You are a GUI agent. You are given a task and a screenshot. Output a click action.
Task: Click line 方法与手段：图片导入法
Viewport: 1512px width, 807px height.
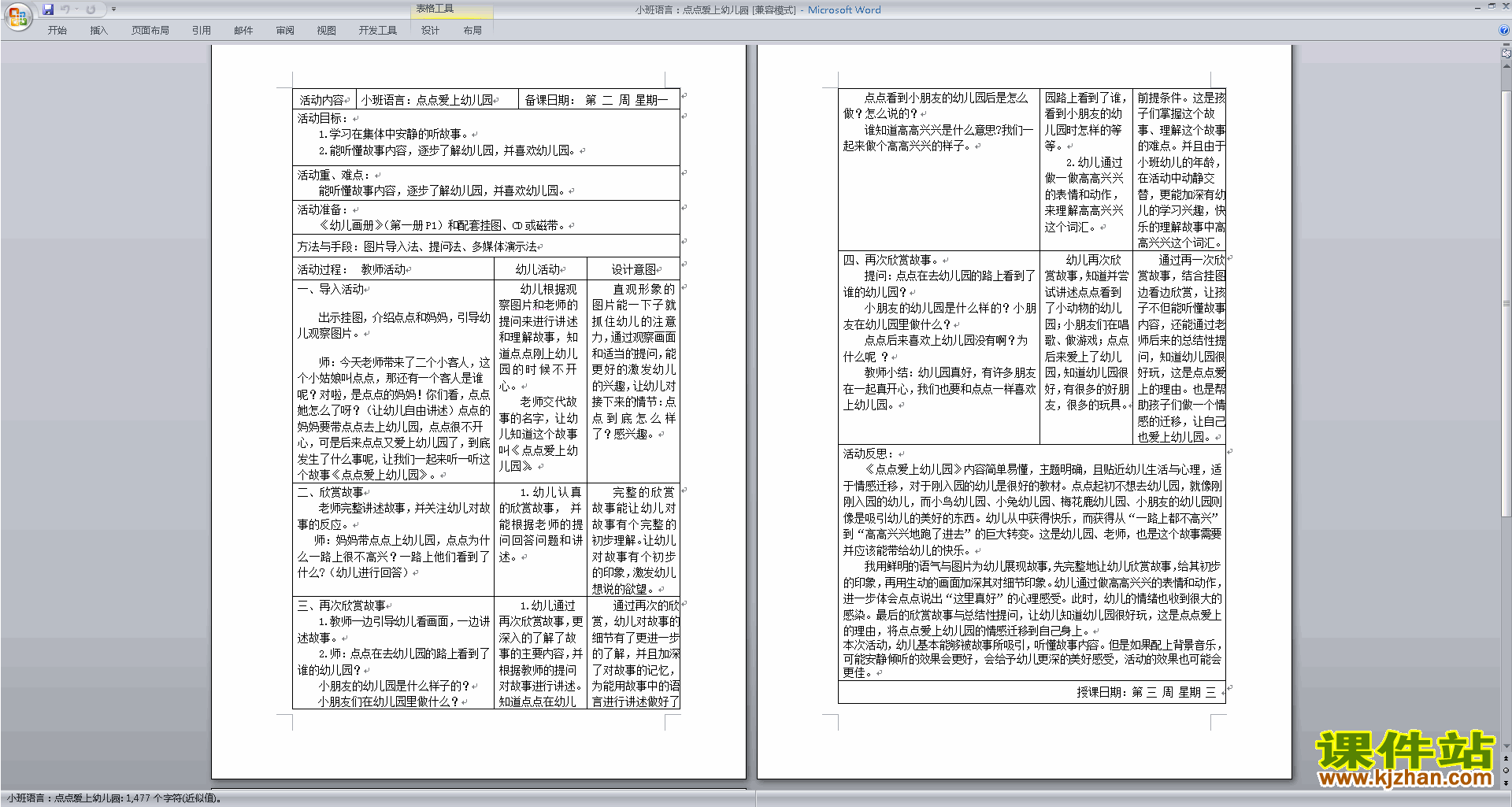417,246
